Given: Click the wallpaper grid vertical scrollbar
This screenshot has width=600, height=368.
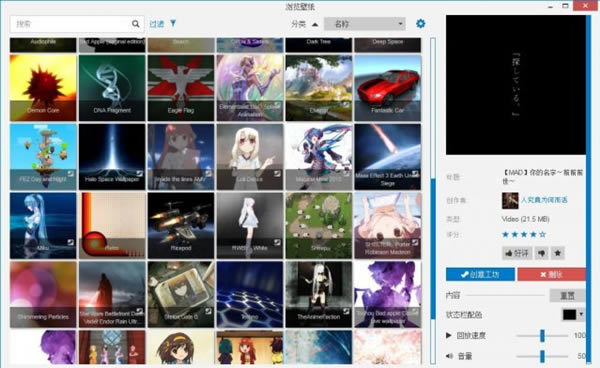Looking at the screenshot, I should (433, 201).
